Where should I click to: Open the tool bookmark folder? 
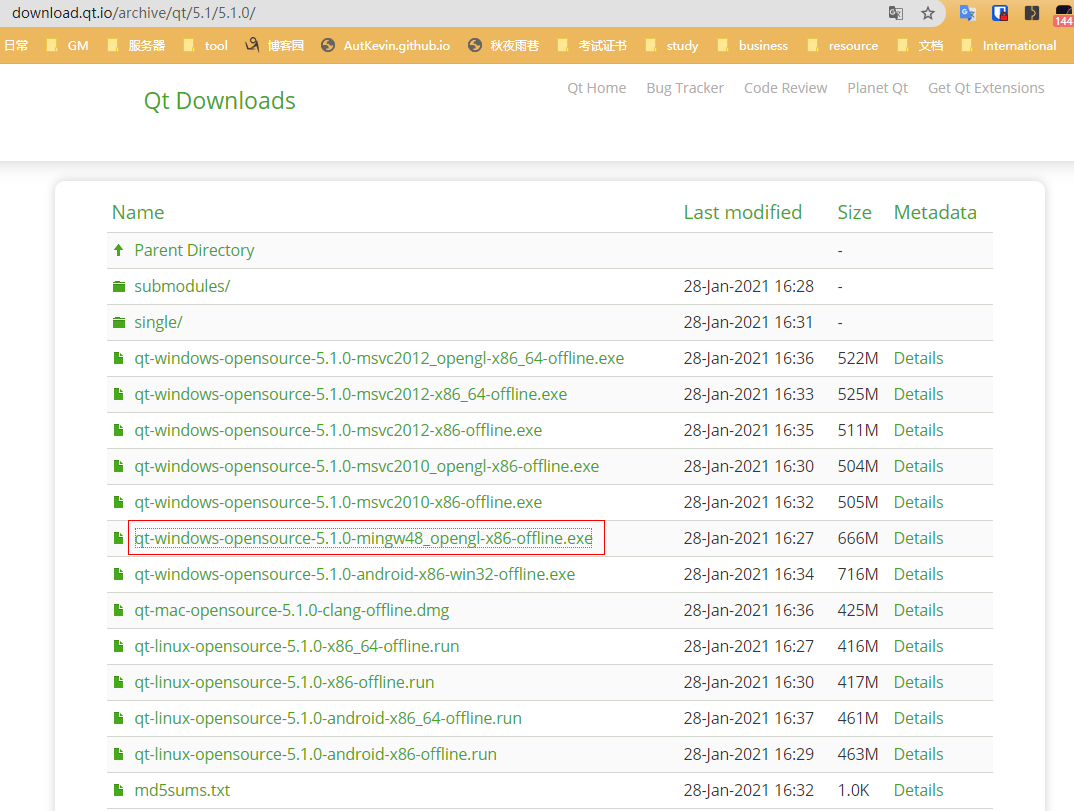pos(205,45)
